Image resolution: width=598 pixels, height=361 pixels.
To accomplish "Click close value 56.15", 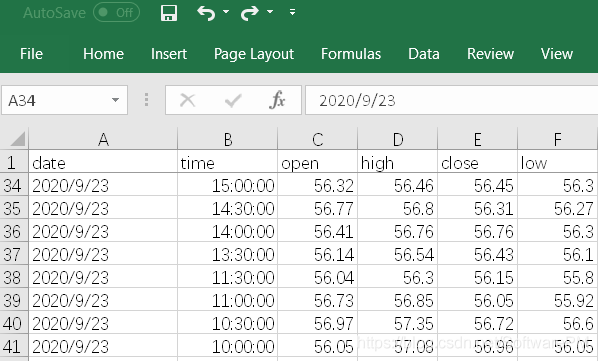I will (477, 277).
